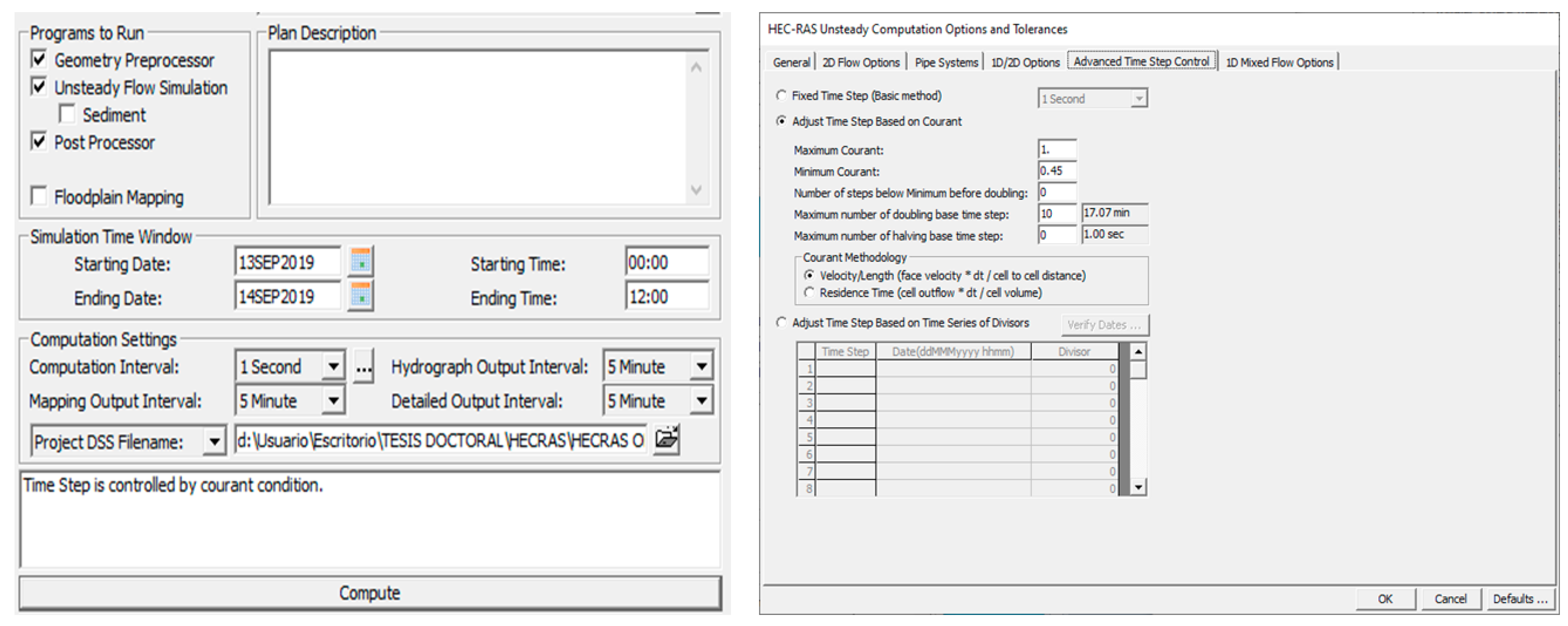Open the Hydrograph Output Interval dropdown
Image resolution: width=1568 pixels, height=626 pixels.
(701, 367)
